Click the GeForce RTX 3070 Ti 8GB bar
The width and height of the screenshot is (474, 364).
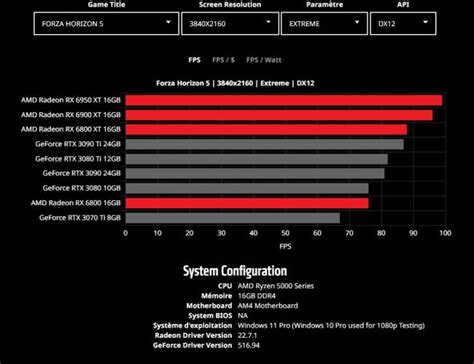233,218
